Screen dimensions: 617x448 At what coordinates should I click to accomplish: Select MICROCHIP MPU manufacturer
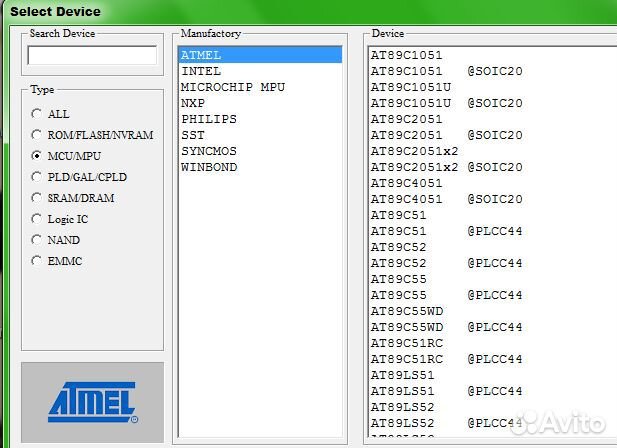(x=232, y=87)
